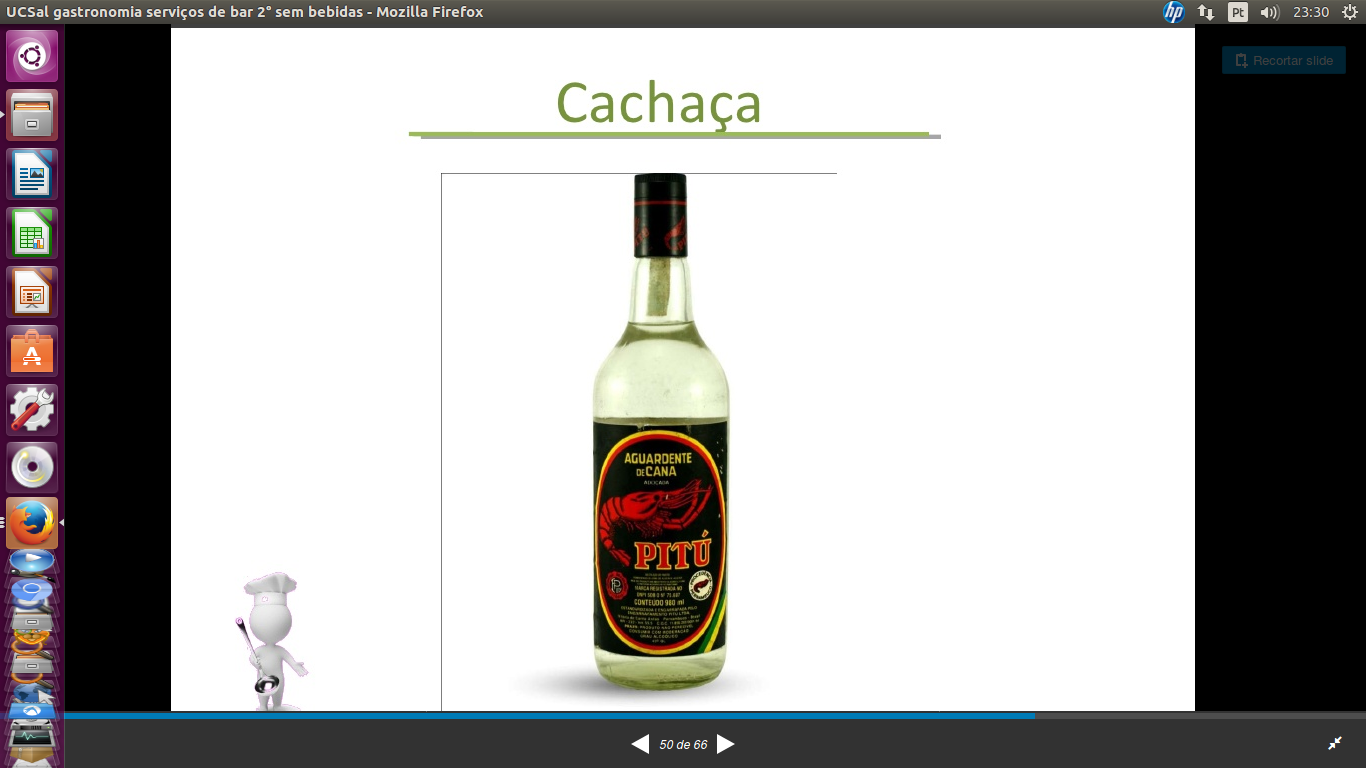1366x768 pixels.
Task: Open the disc icon in launcher
Action: click(32, 468)
